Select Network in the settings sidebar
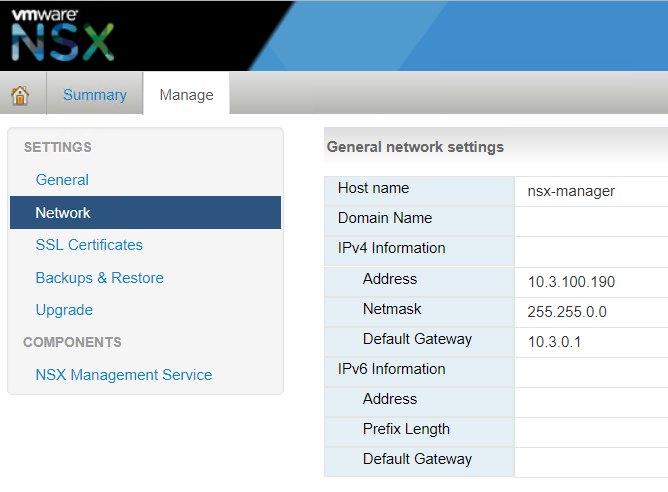The width and height of the screenshot is (668, 492). click(145, 213)
